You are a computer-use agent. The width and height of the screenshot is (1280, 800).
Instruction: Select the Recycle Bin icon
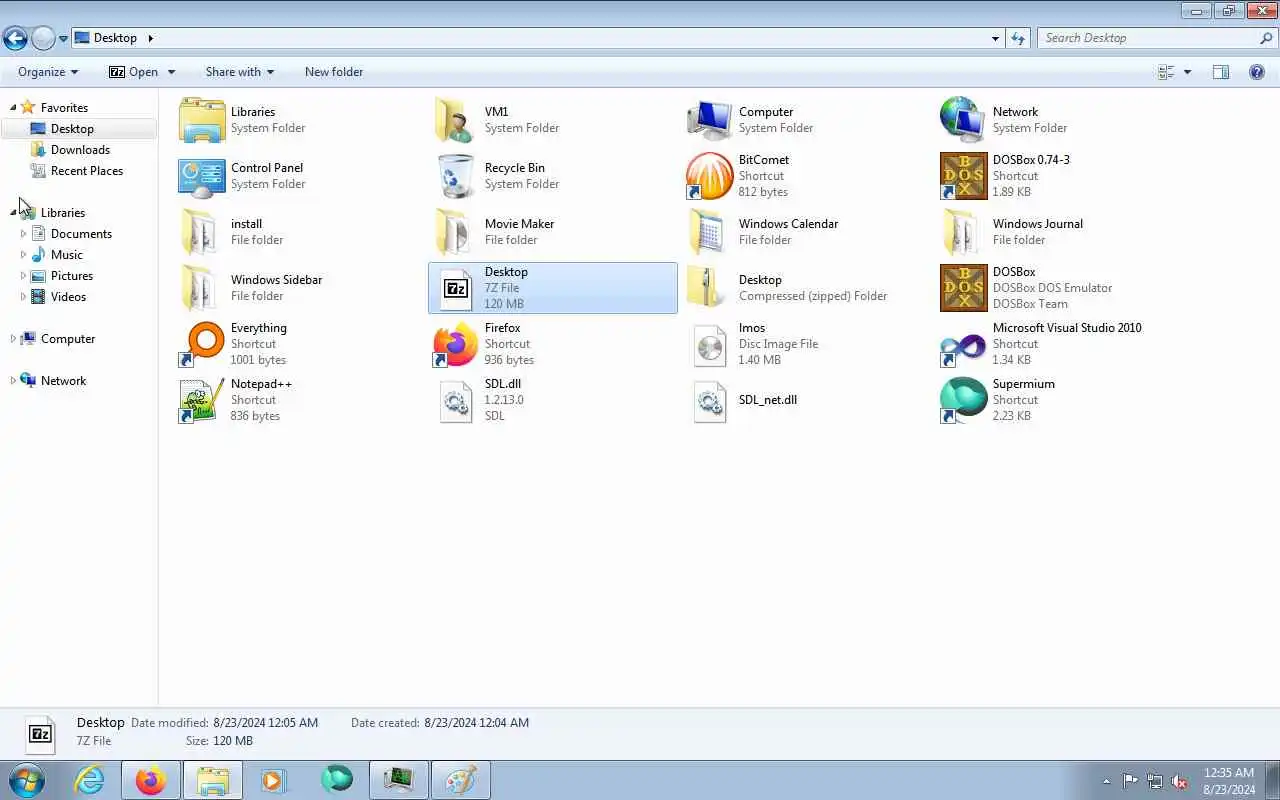coord(455,176)
